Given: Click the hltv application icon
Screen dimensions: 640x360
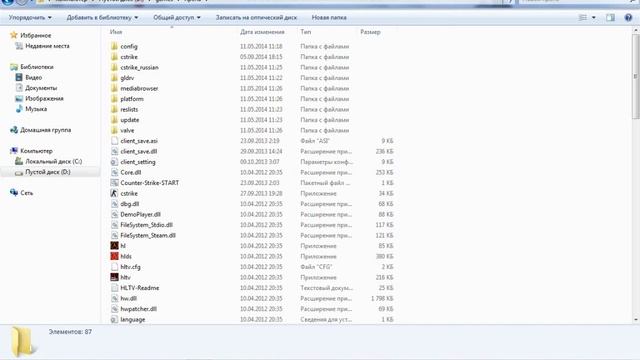Looking at the screenshot, I should pyautogui.click(x=114, y=278).
